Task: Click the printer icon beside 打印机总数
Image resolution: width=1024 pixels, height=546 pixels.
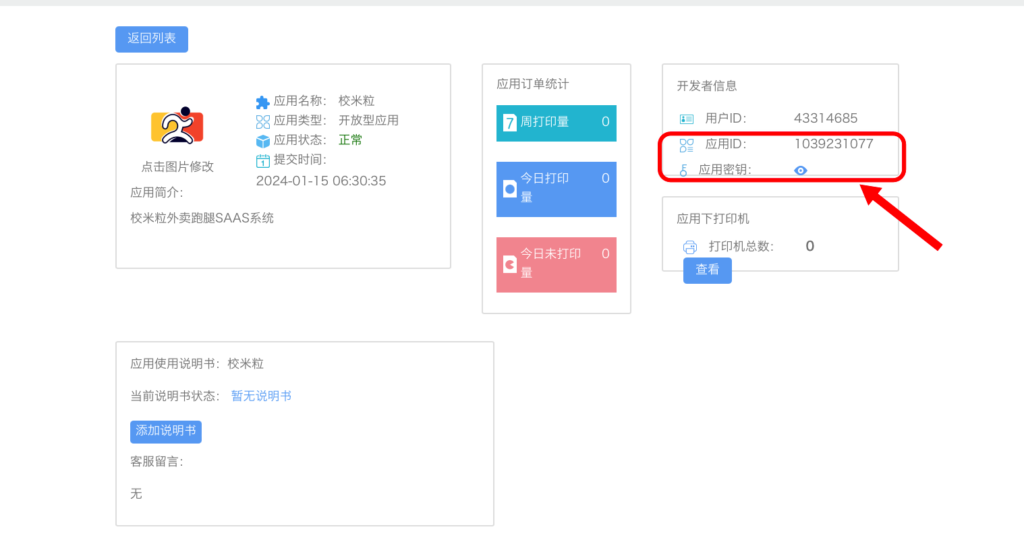Action: (x=690, y=247)
